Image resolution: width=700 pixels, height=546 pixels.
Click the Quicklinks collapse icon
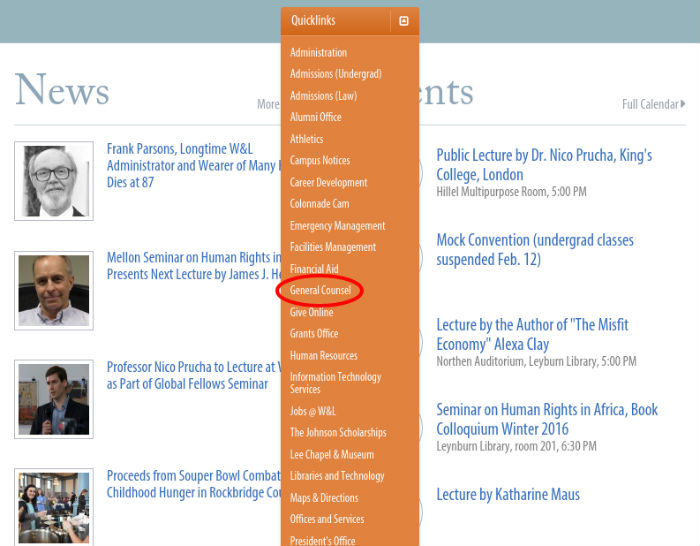(403, 21)
